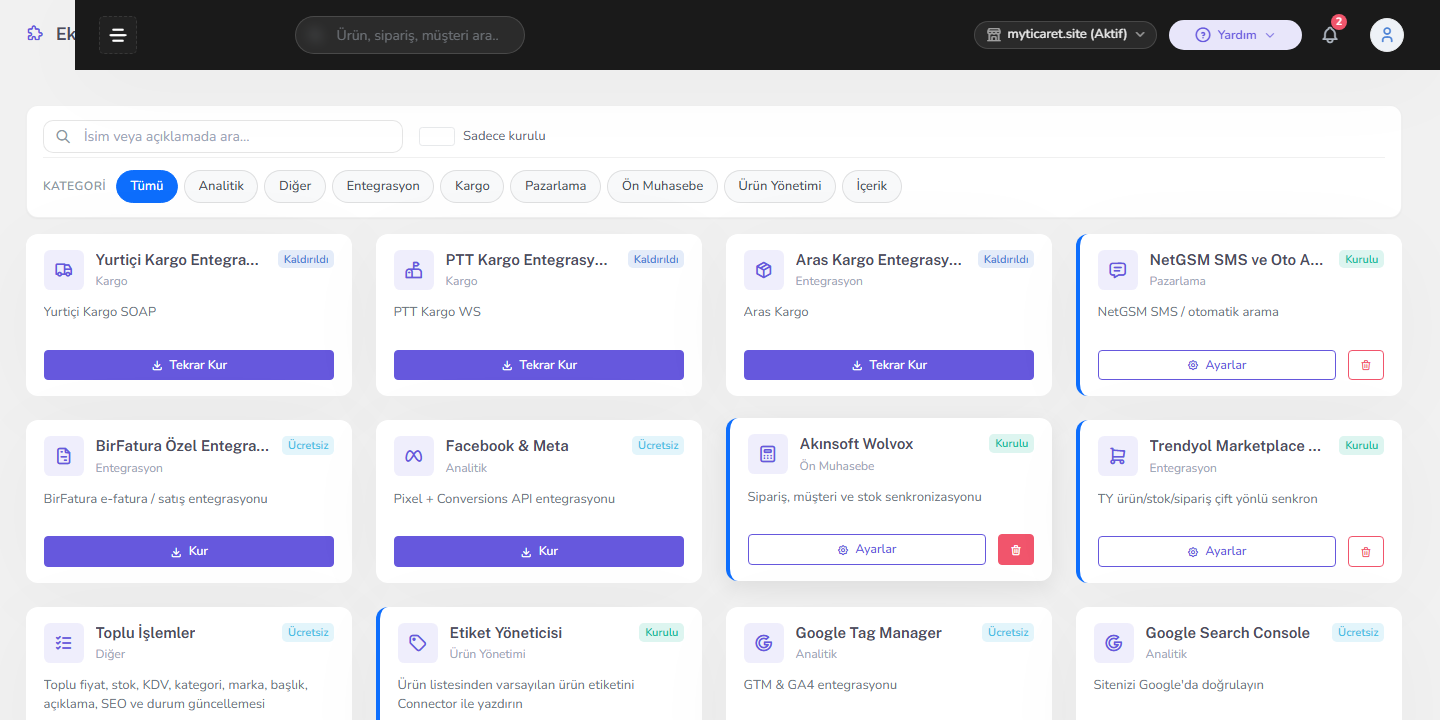Click the Facebook & Meta plugin icon

click(x=414, y=456)
